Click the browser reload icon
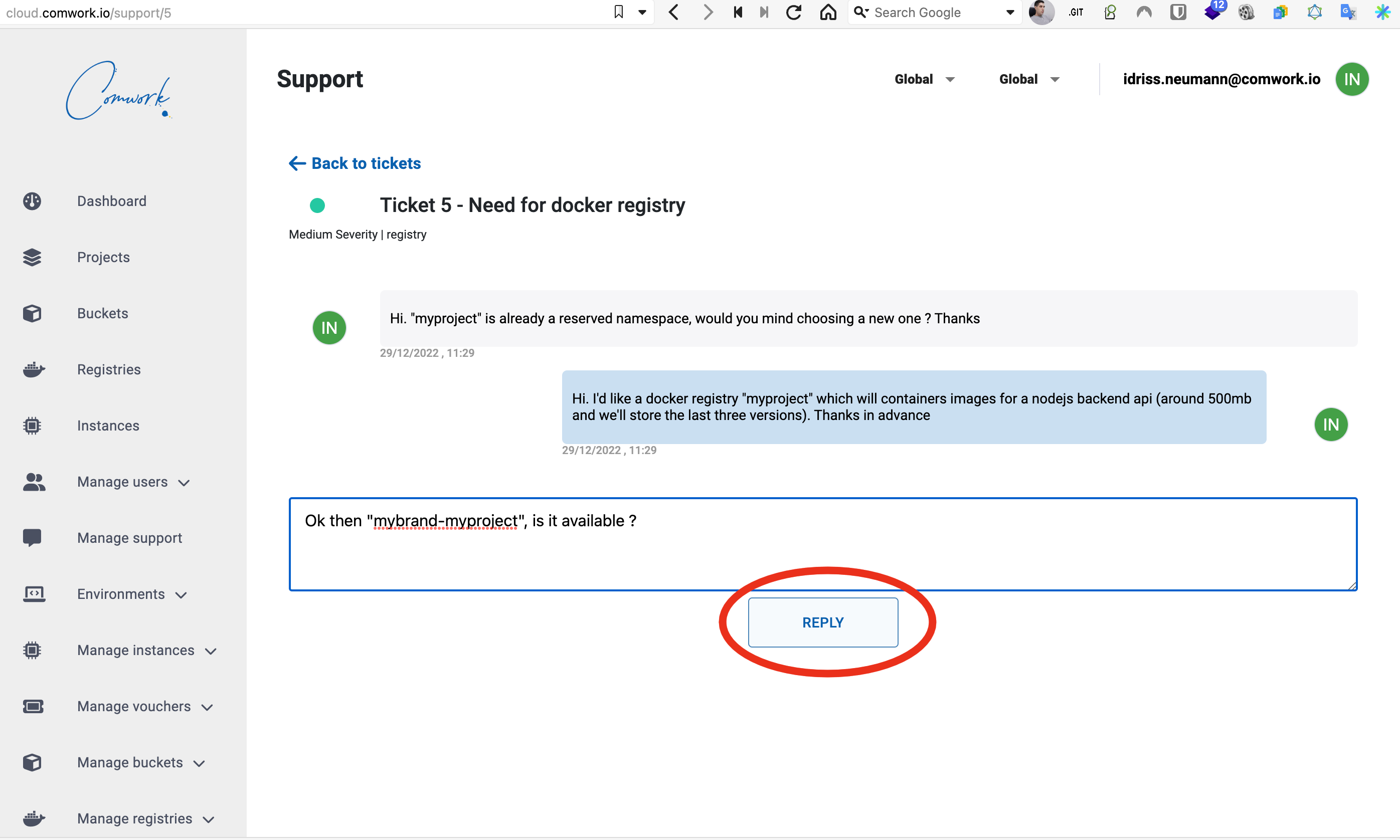Screen dimensions: 1400x840 pyautogui.click(x=794, y=13)
